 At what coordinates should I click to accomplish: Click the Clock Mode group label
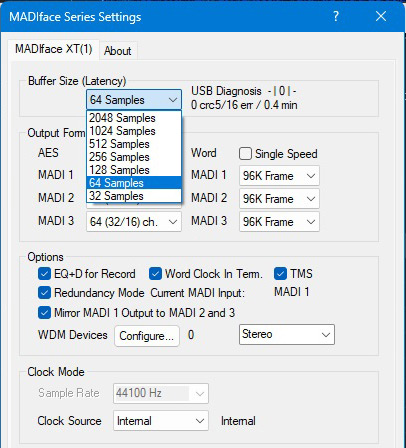tap(56, 372)
